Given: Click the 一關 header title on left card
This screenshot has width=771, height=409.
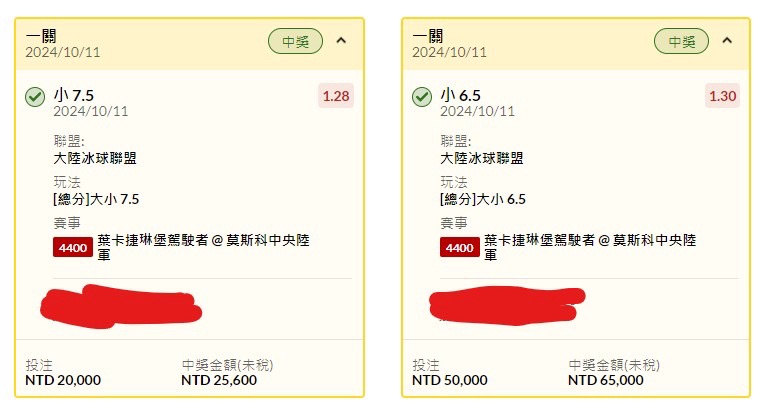Looking at the screenshot, I should 40,36.
